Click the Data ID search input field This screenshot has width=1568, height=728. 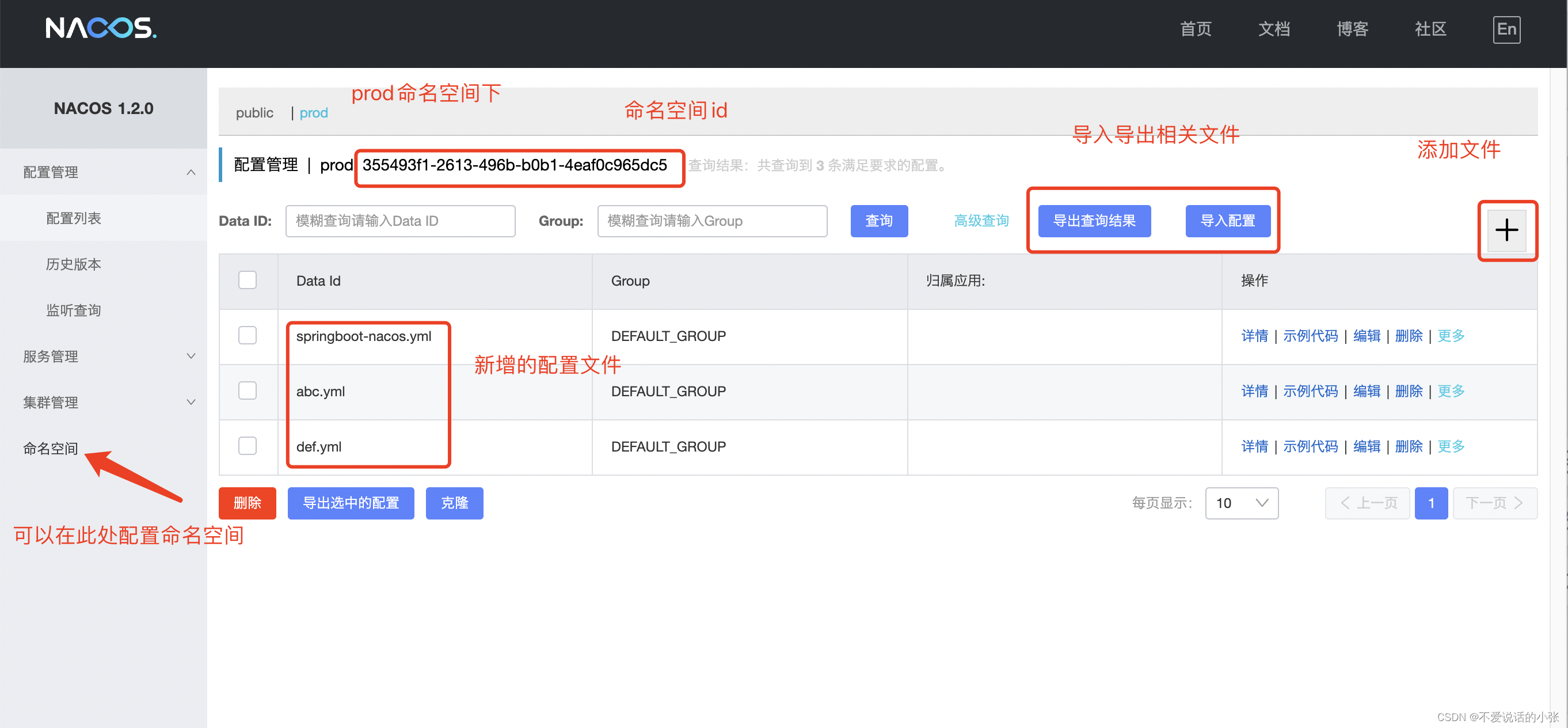point(400,221)
